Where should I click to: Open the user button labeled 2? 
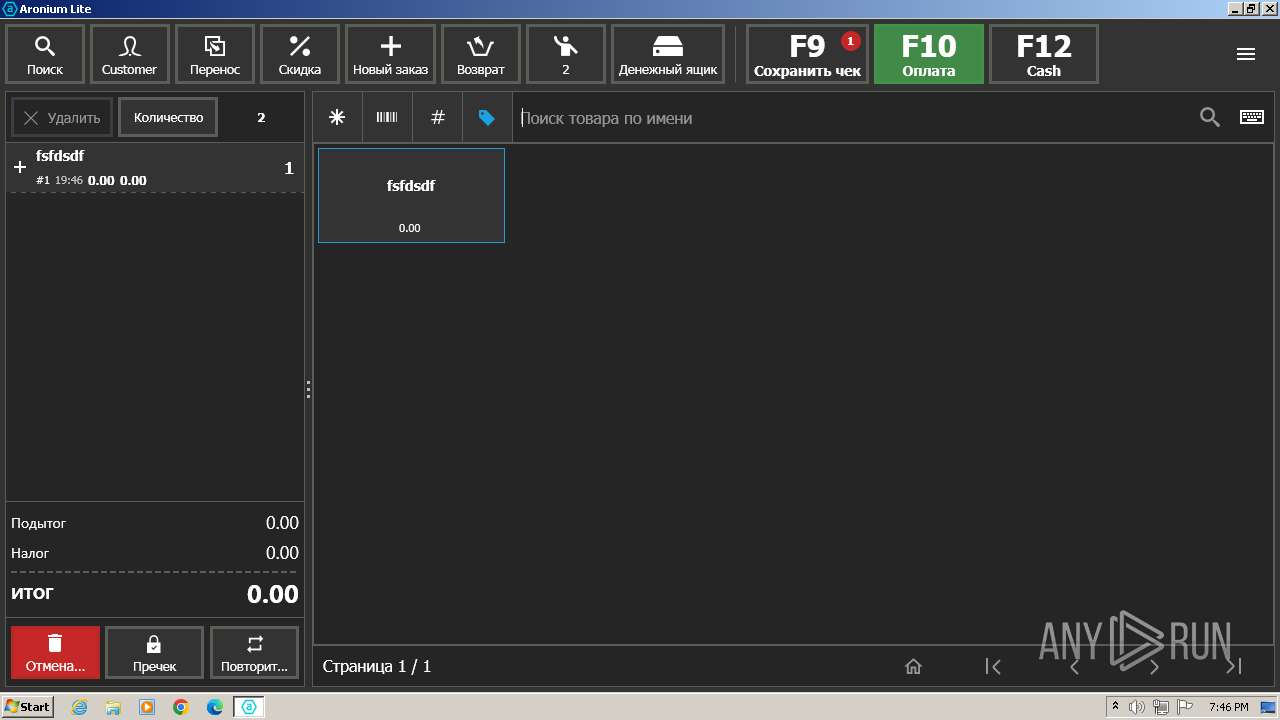(x=566, y=54)
